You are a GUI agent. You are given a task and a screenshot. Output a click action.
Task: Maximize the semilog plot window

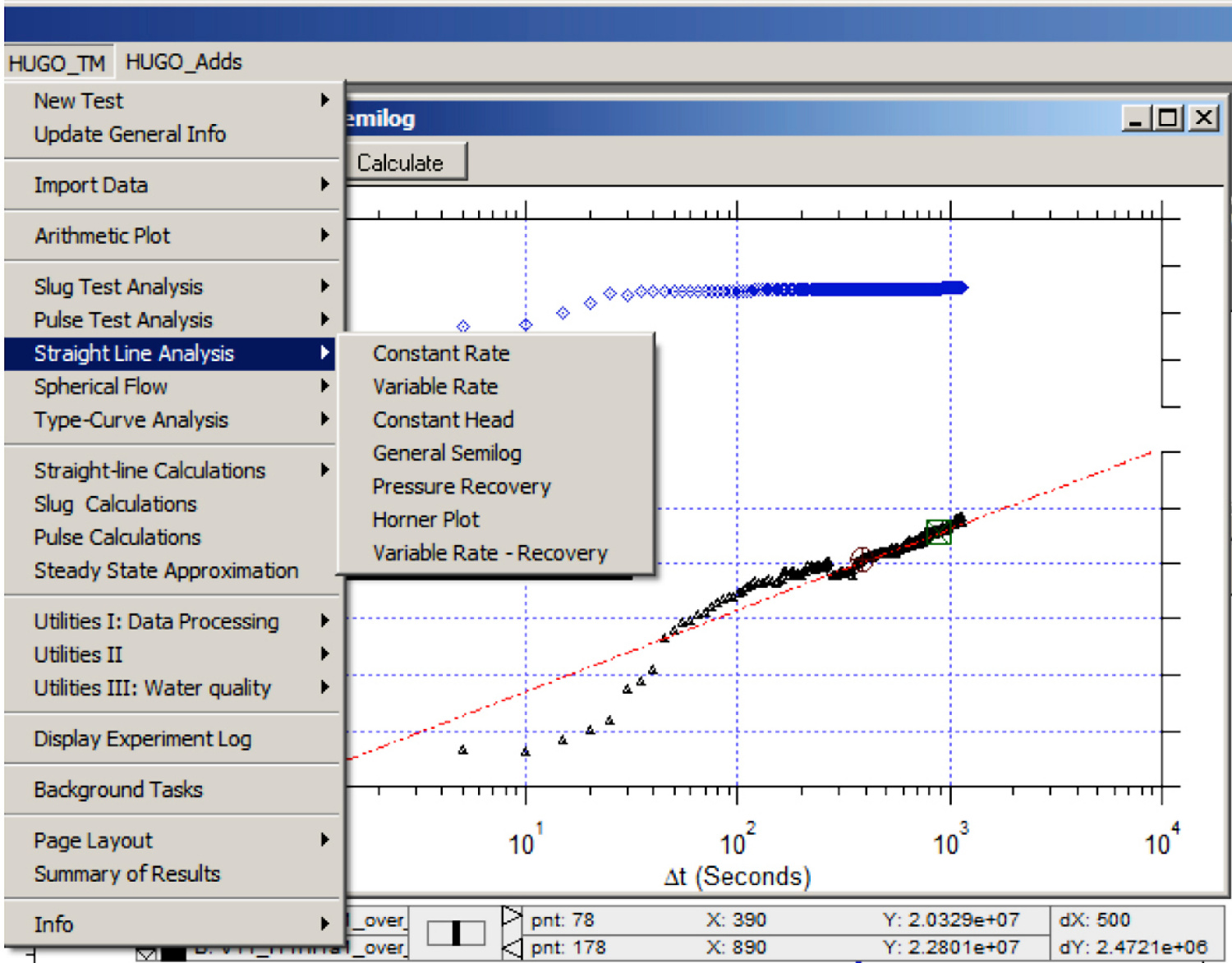(1166, 118)
